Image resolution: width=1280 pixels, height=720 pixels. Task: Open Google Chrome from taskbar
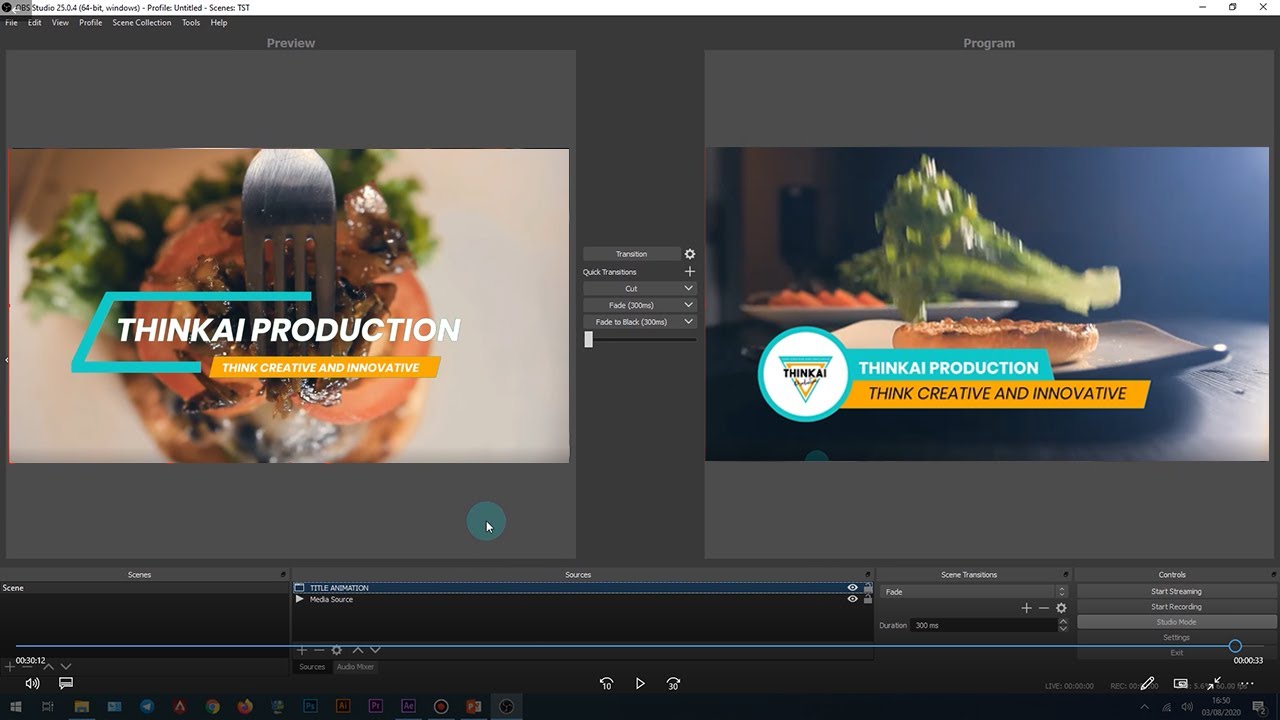pyautogui.click(x=213, y=707)
